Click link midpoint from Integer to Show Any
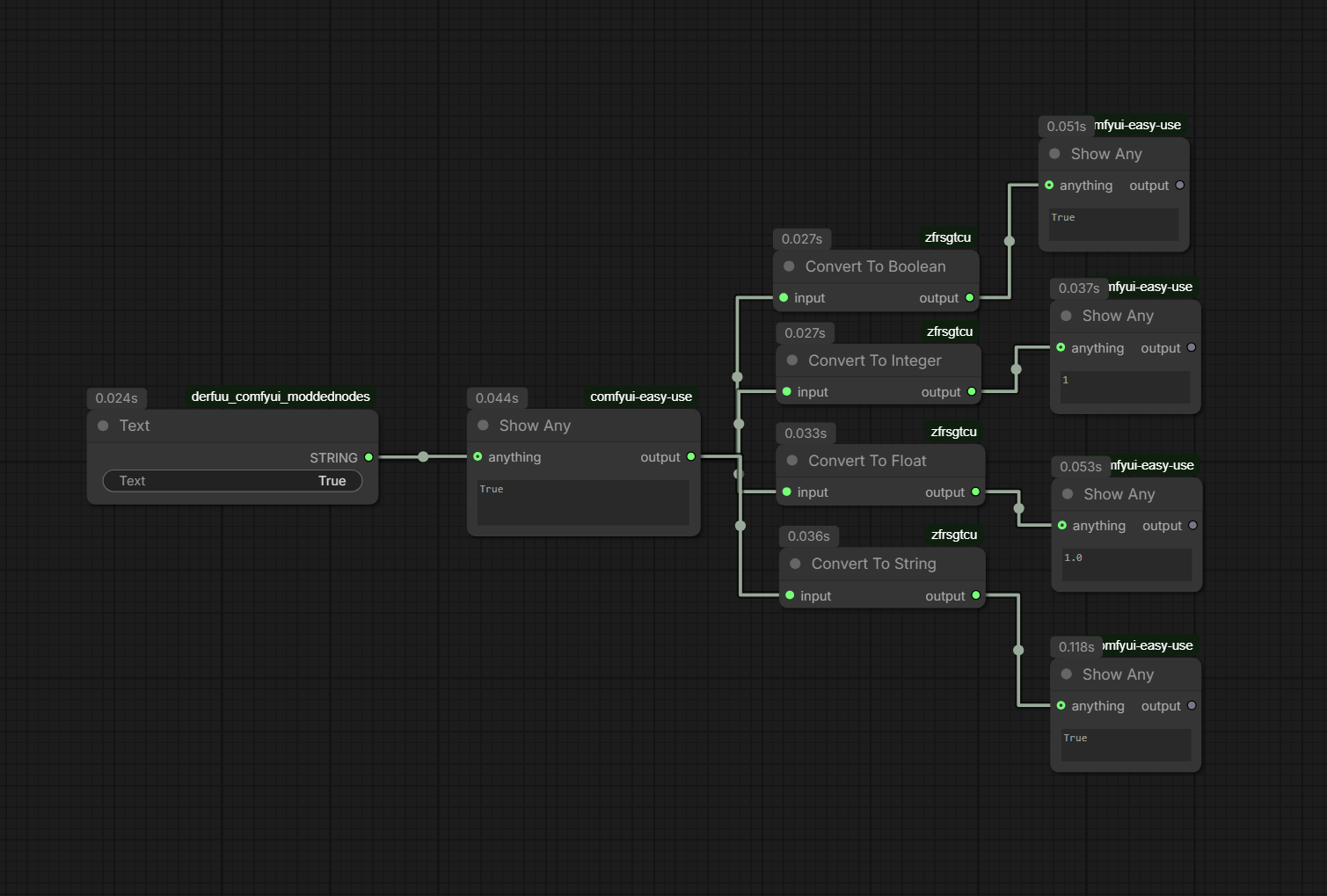The image size is (1327, 896). (x=1016, y=369)
